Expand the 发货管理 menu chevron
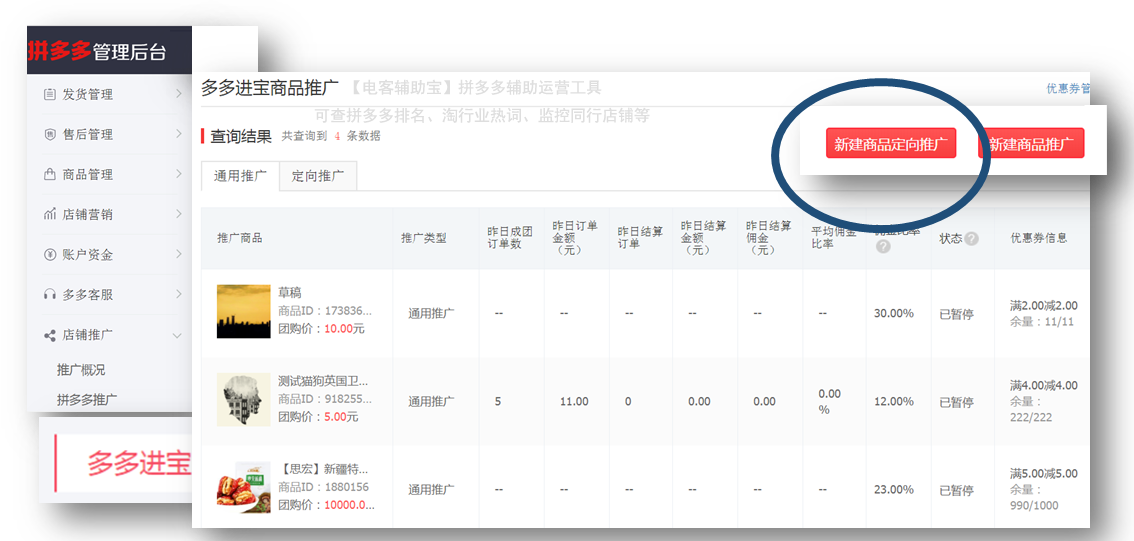This screenshot has height=541, width=1134. click(178, 94)
